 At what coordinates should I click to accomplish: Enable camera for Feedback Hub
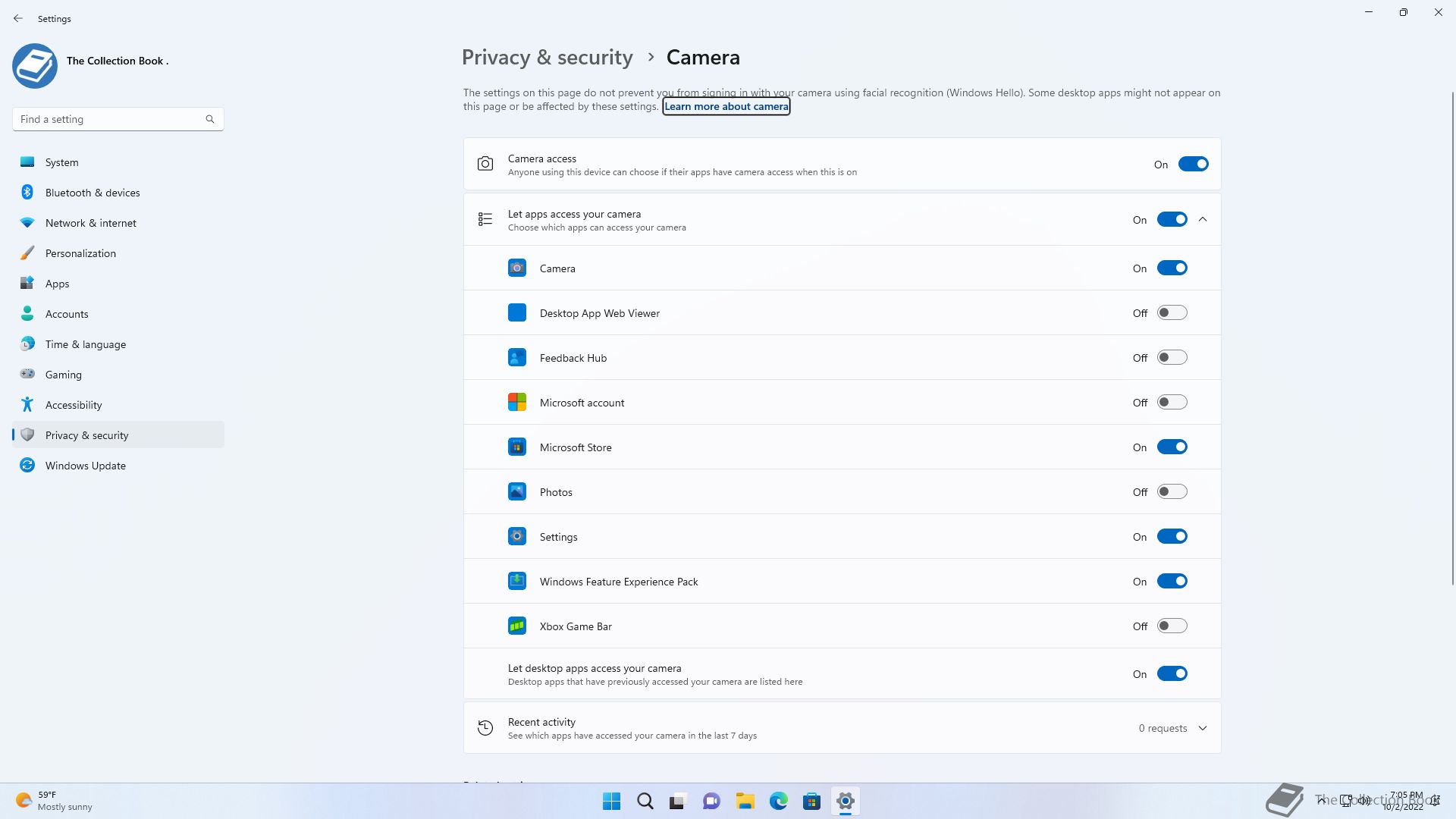pos(1172,357)
